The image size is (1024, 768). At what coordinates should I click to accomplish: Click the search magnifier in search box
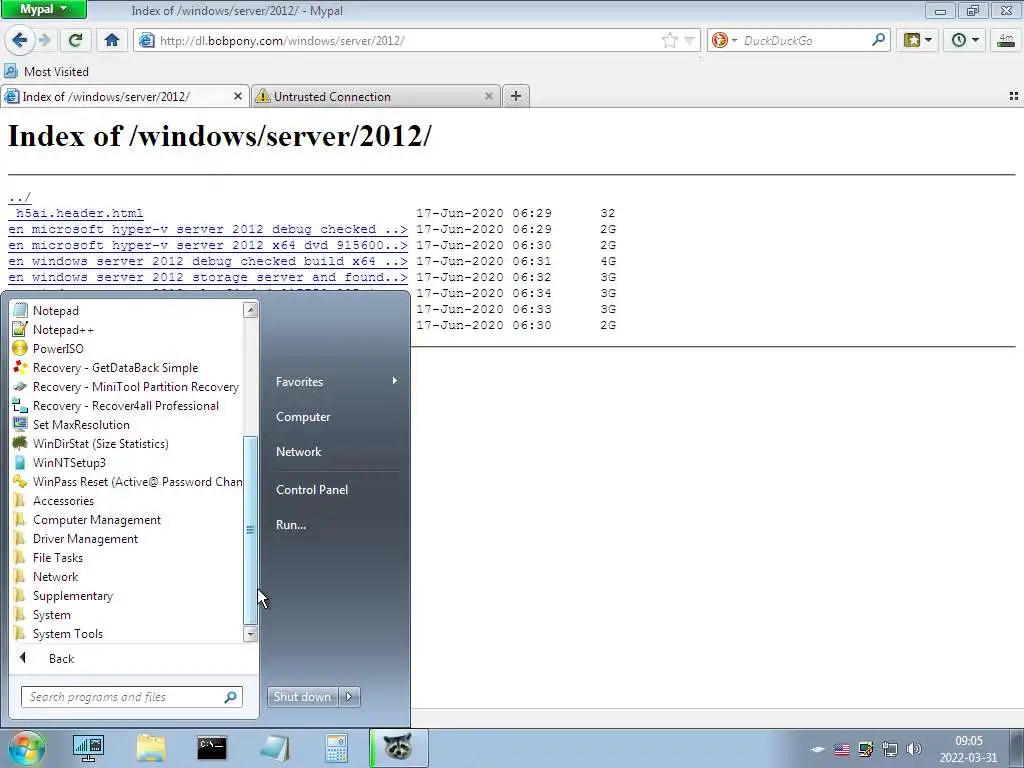[878, 40]
